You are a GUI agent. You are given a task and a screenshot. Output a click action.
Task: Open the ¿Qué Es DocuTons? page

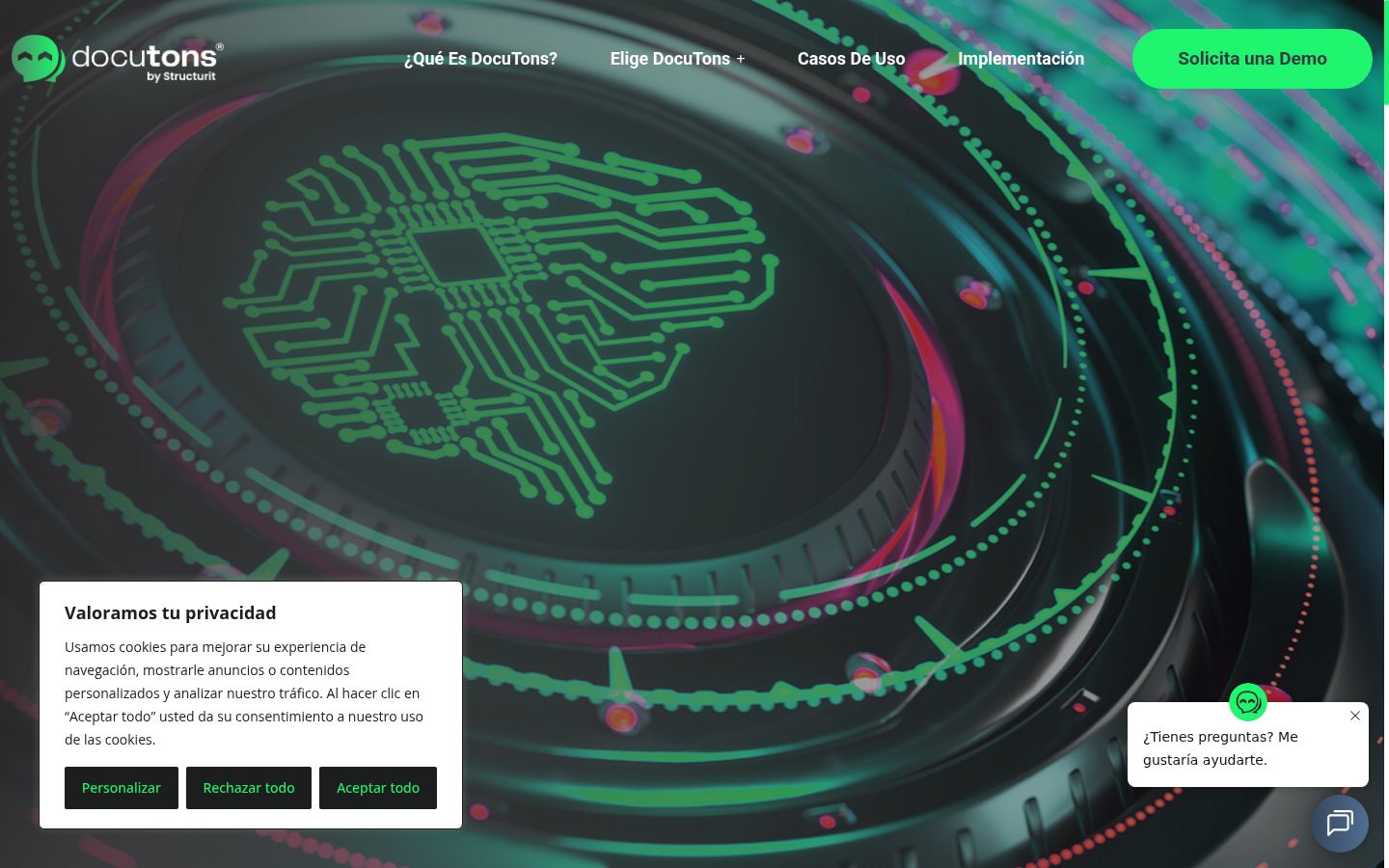click(x=480, y=59)
